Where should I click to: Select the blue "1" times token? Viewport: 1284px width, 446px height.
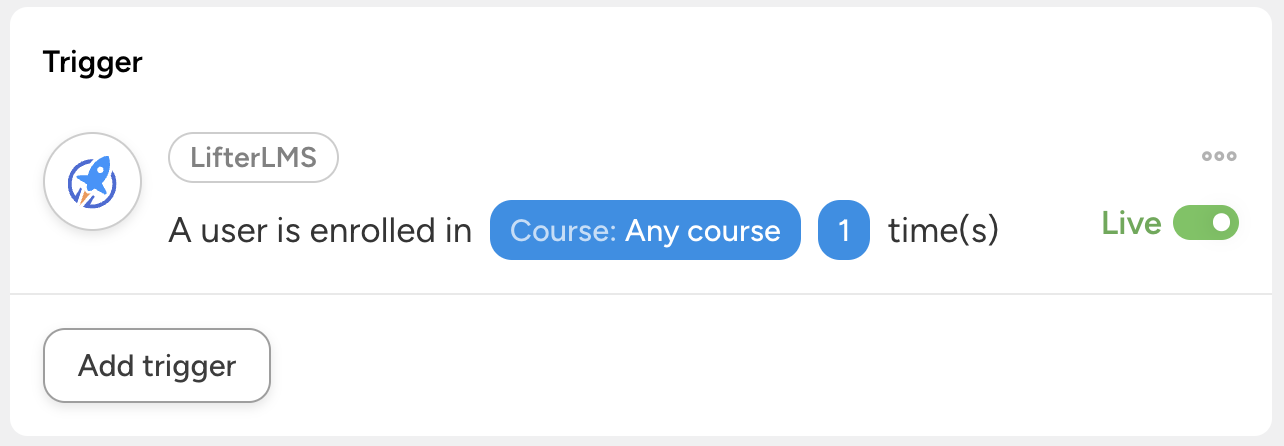(843, 231)
